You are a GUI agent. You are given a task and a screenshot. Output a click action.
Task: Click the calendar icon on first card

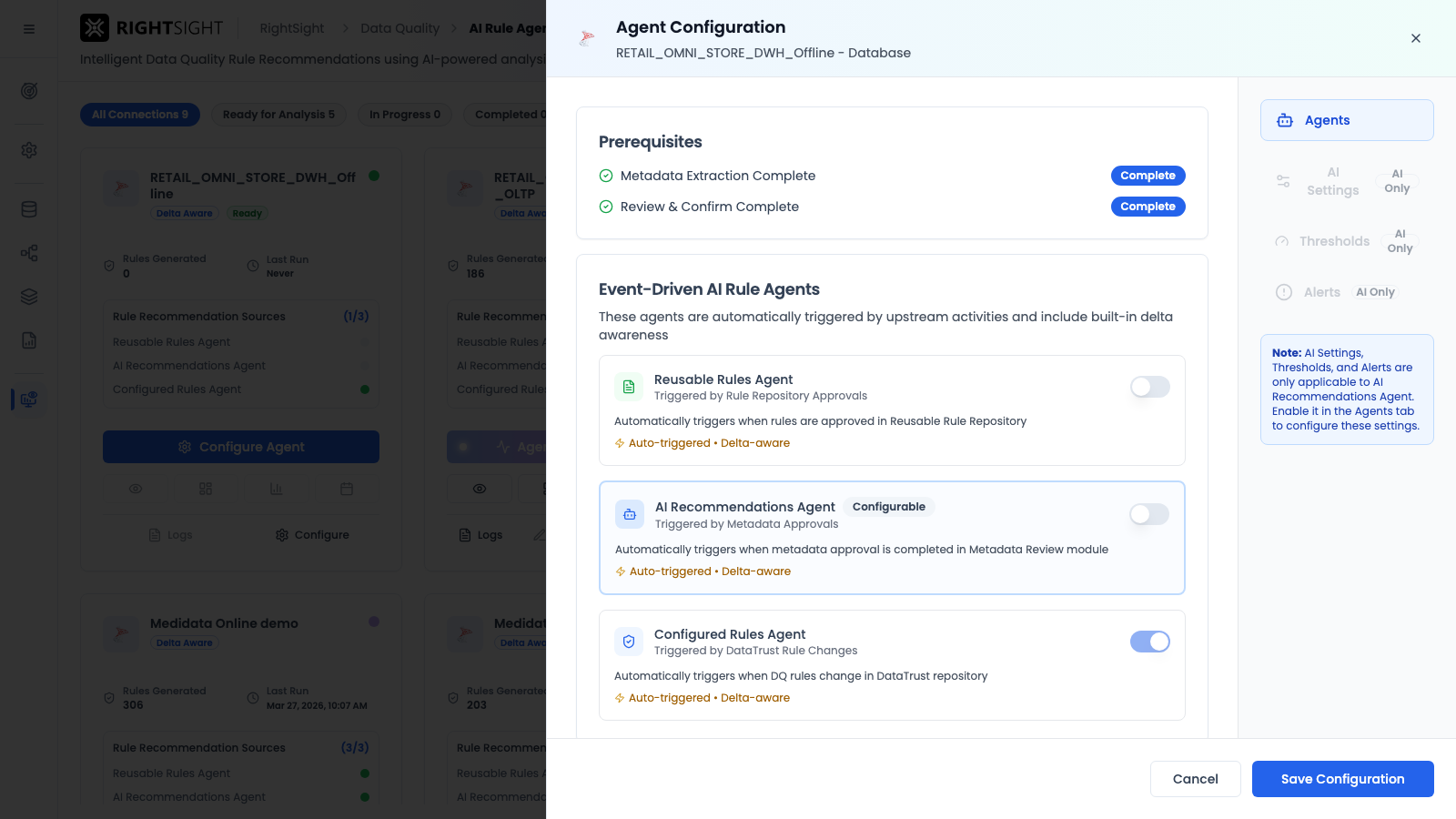347,489
